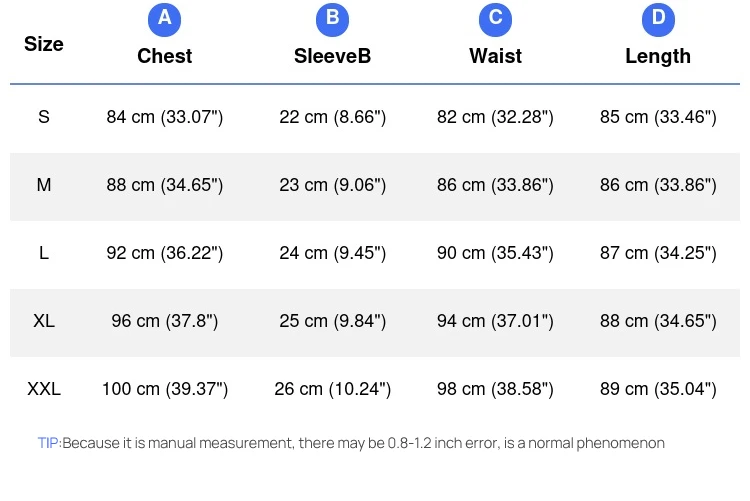Choose the XL size row label
Viewport: 750px width, 501px height.
pyautogui.click(x=44, y=321)
